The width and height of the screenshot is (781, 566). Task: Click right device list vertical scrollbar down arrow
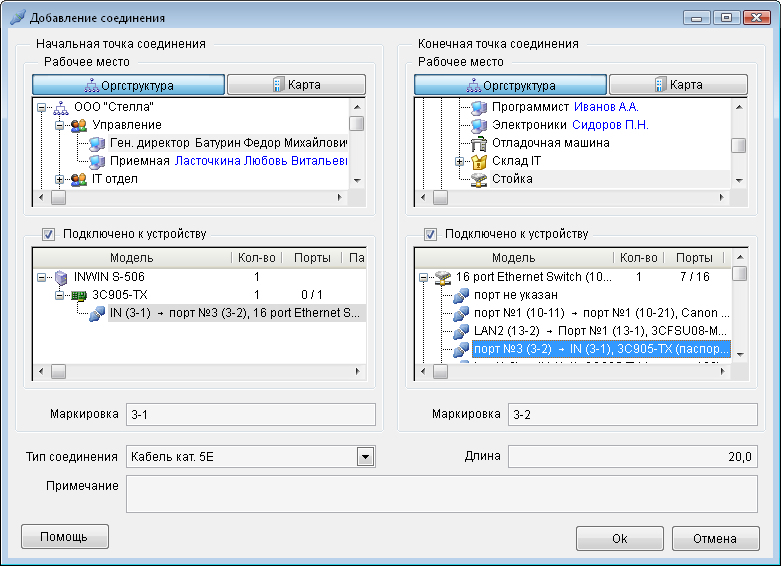(x=740, y=355)
